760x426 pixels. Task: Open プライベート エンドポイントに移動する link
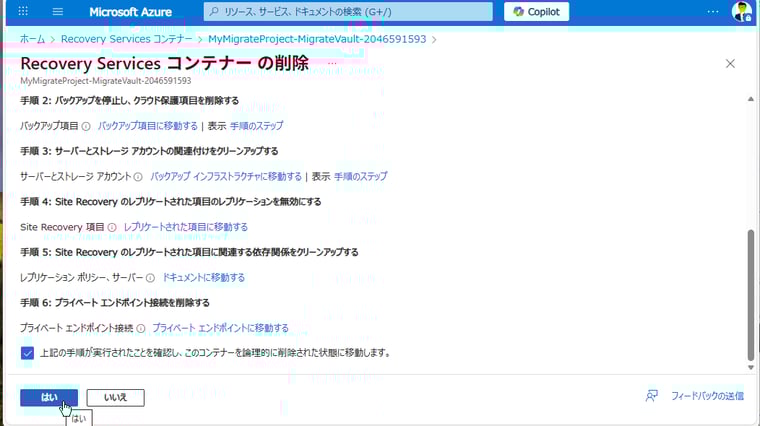click(221, 328)
